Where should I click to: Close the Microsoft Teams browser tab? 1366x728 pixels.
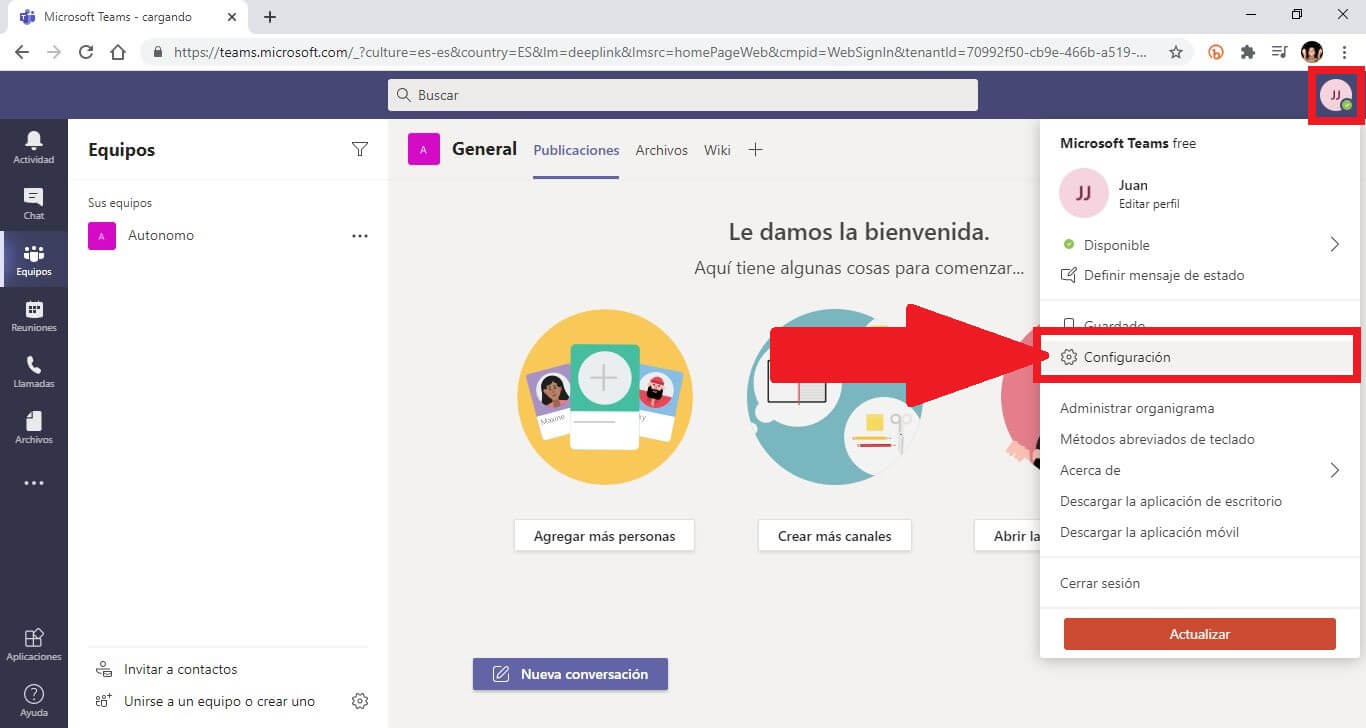[232, 17]
